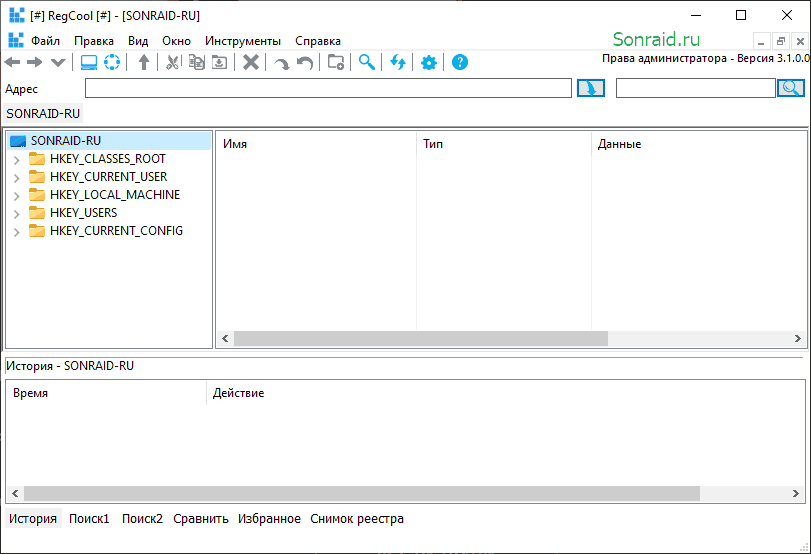Open the Инструменты menu

pos(243,41)
